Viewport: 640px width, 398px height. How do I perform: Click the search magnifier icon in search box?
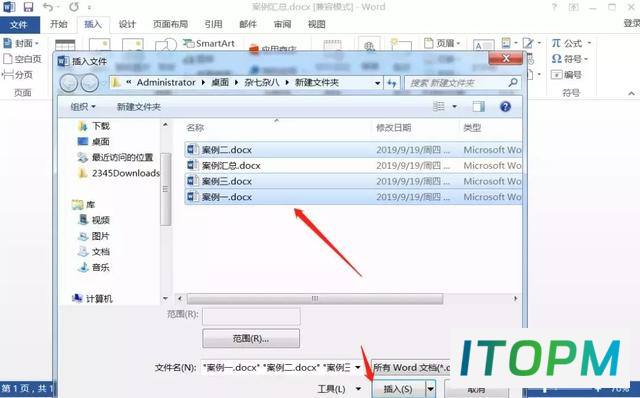coord(513,83)
